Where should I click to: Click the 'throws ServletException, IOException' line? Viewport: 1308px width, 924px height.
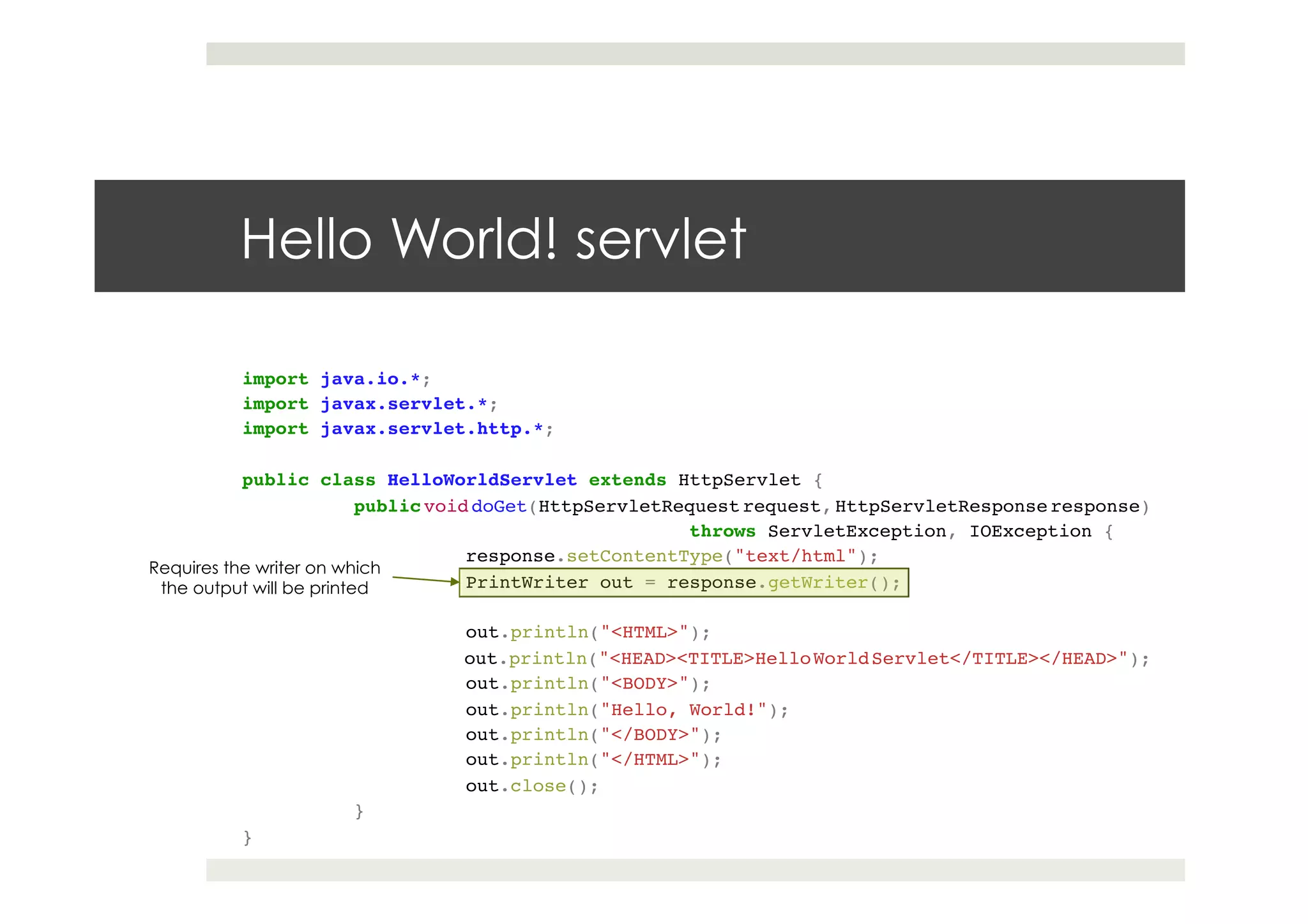[901, 531]
